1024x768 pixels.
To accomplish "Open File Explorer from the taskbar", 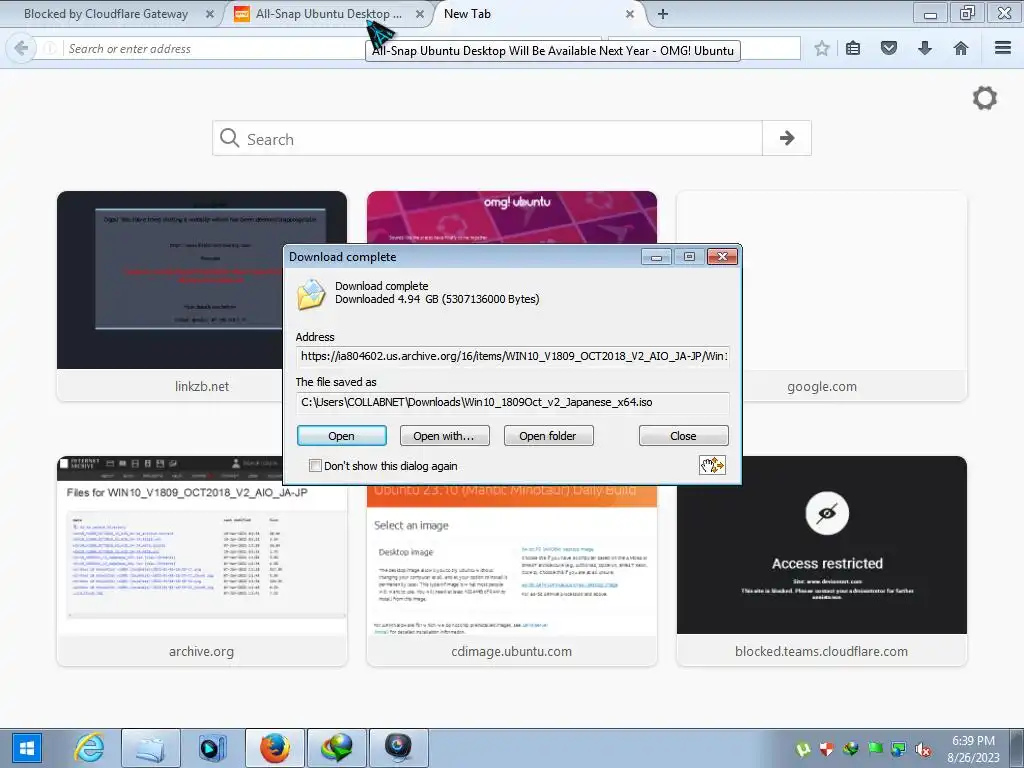I will pos(150,748).
